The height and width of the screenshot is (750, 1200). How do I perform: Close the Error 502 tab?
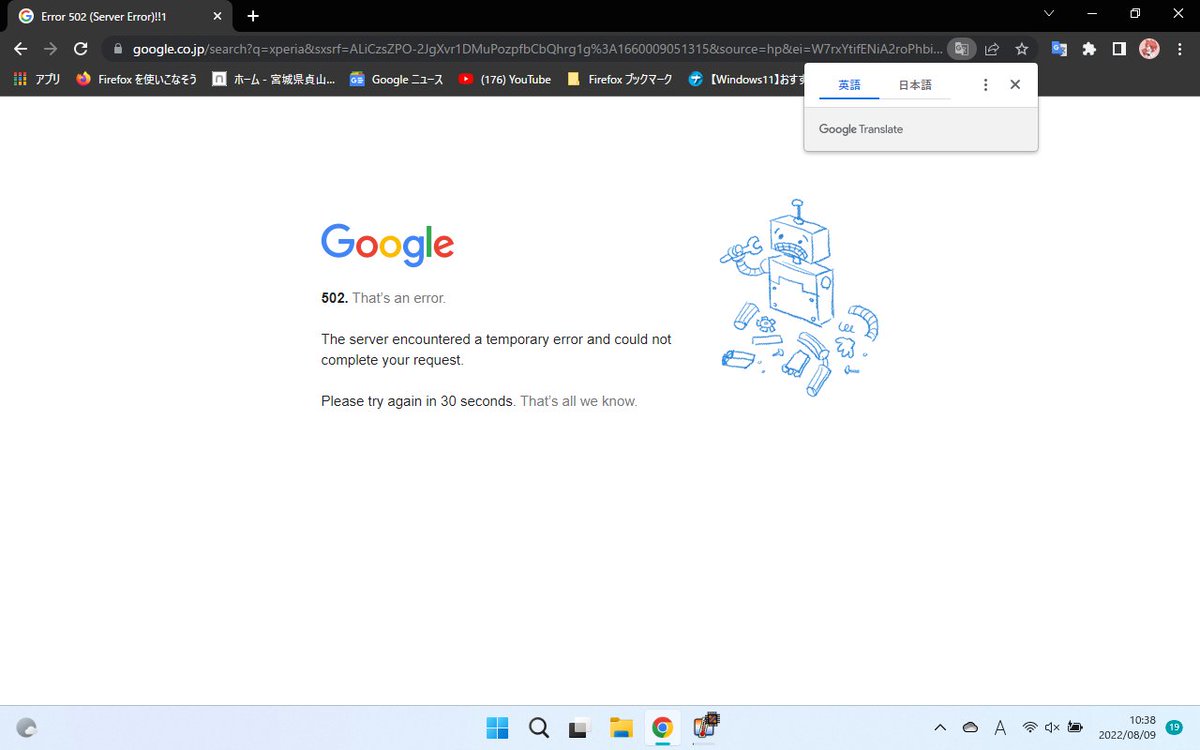[217, 16]
